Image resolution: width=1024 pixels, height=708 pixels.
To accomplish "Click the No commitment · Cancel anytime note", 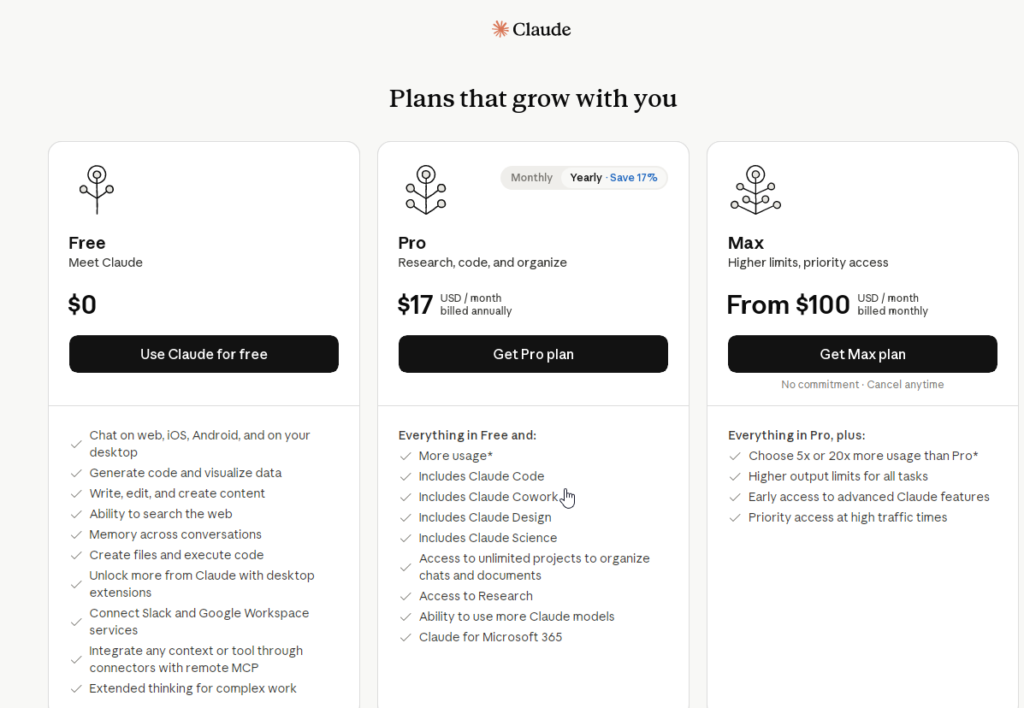I will pyautogui.click(x=862, y=385).
